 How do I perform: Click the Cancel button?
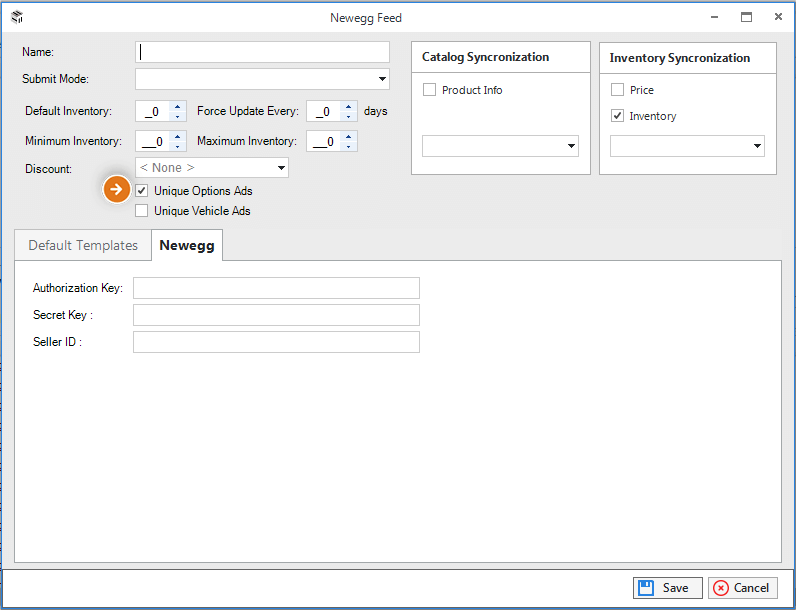[743, 588]
